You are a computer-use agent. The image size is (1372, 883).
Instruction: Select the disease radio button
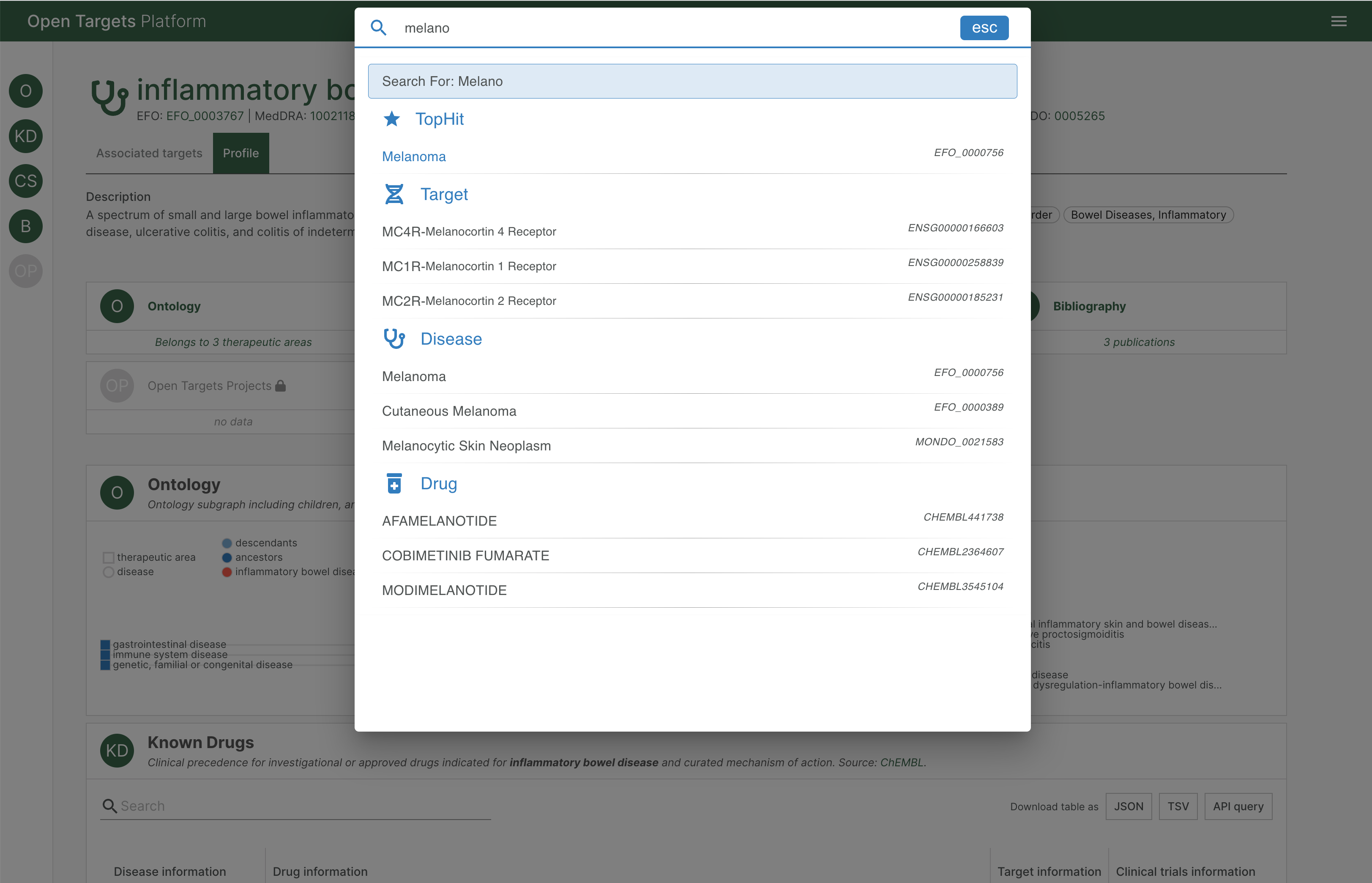(x=108, y=571)
